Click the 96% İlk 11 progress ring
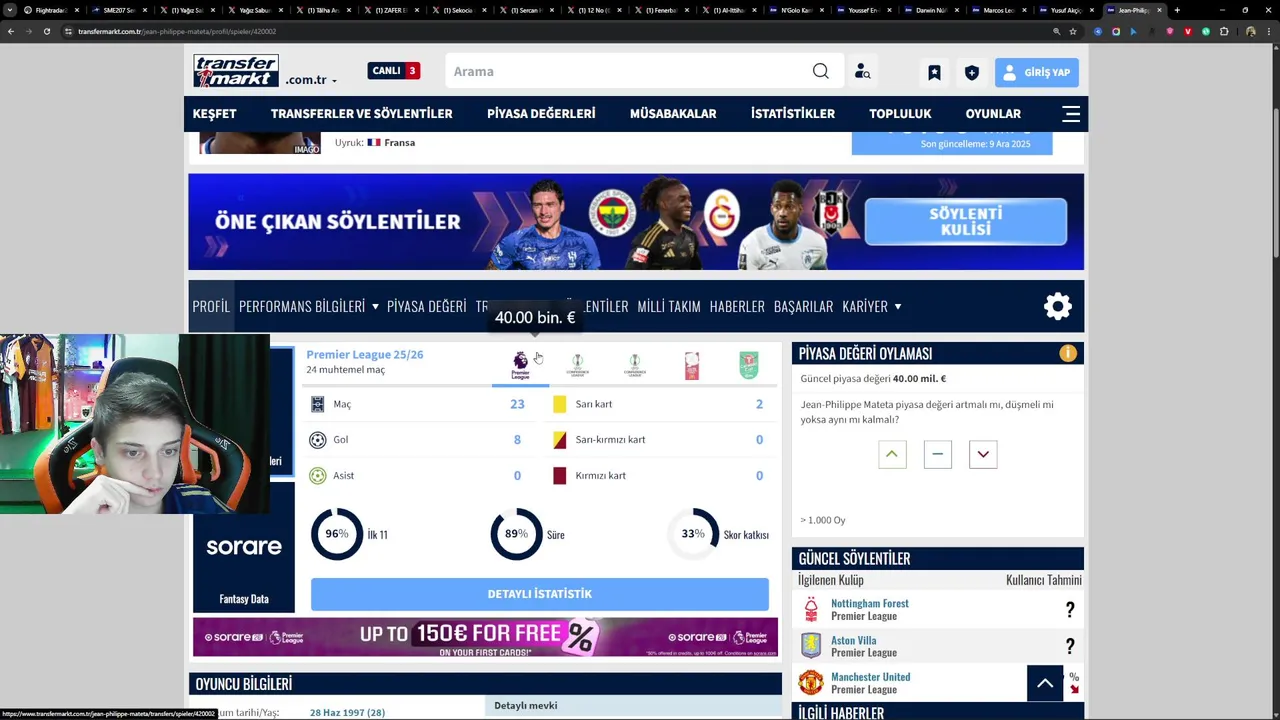 pyautogui.click(x=337, y=534)
